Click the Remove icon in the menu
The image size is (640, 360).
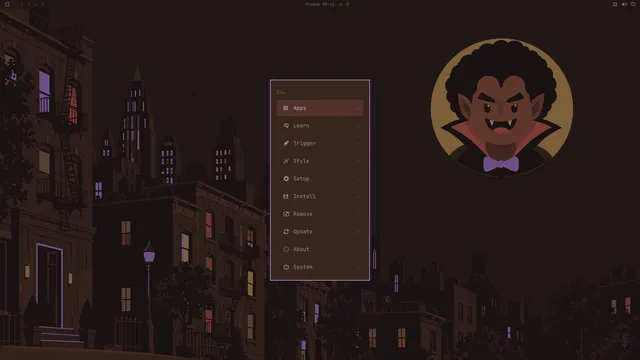click(x=286, y=214)
